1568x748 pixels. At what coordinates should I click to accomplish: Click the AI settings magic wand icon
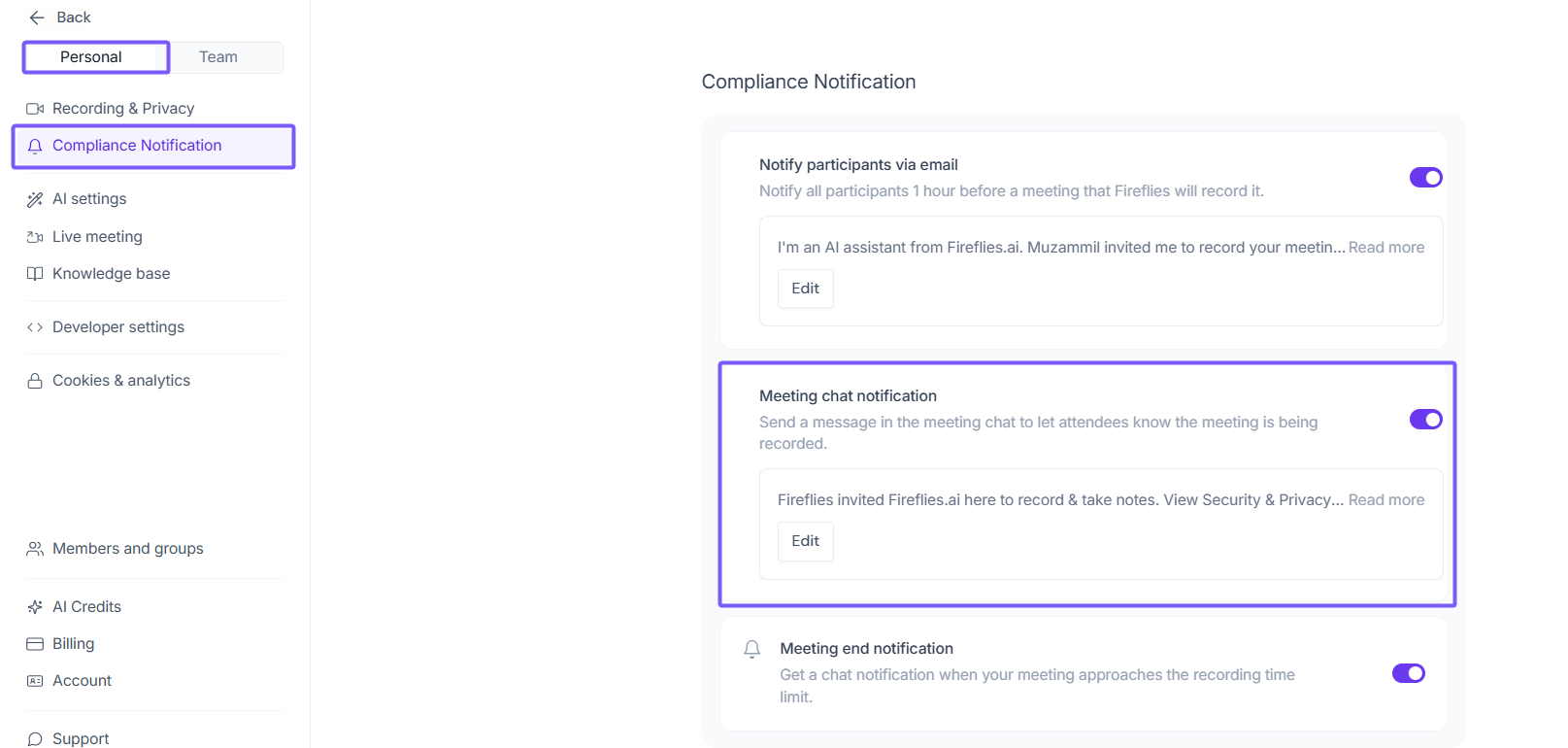(35, 199)
